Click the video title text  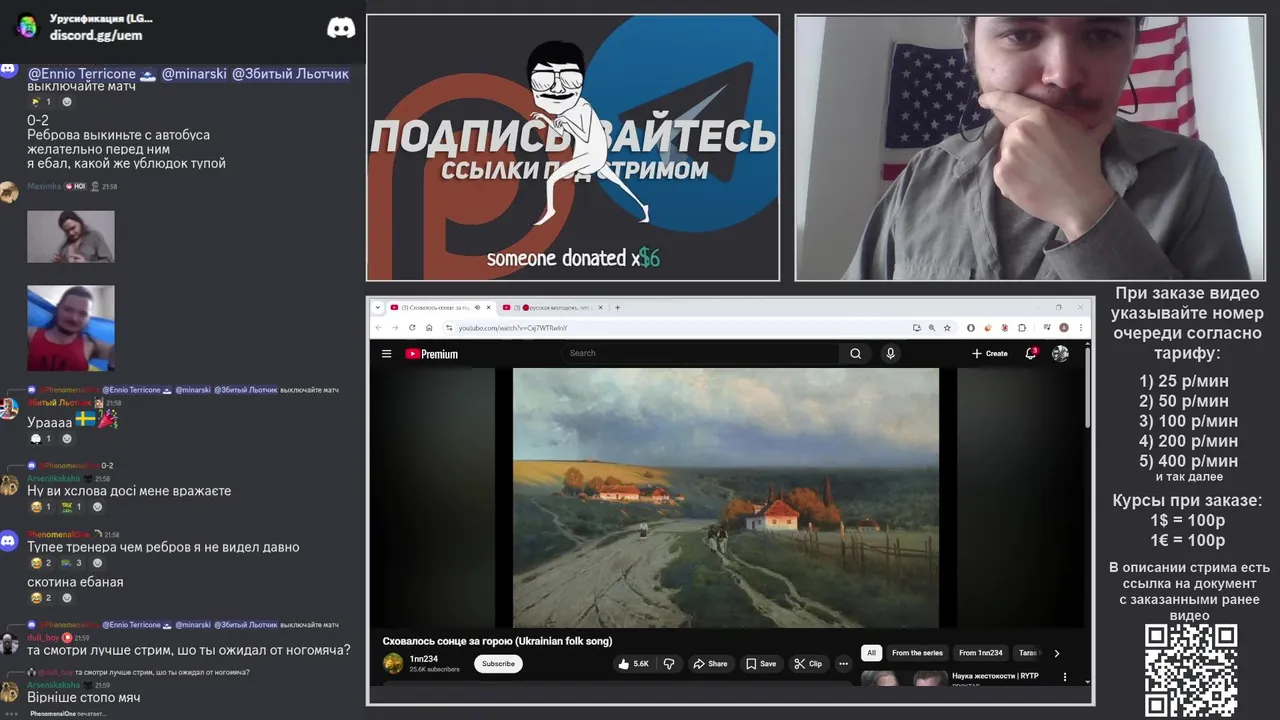point(497,641)
